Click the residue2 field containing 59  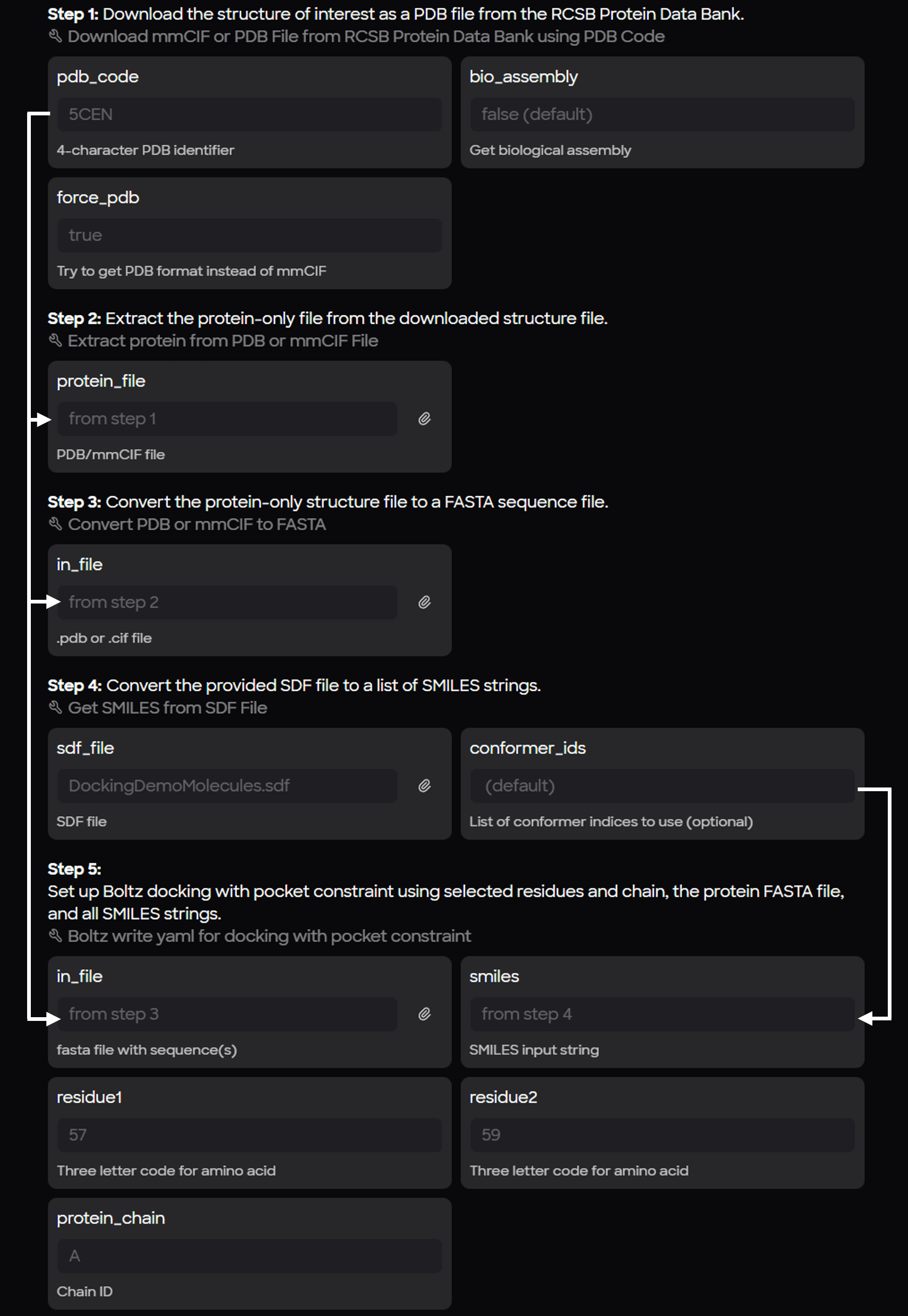tap(662, 1135)
